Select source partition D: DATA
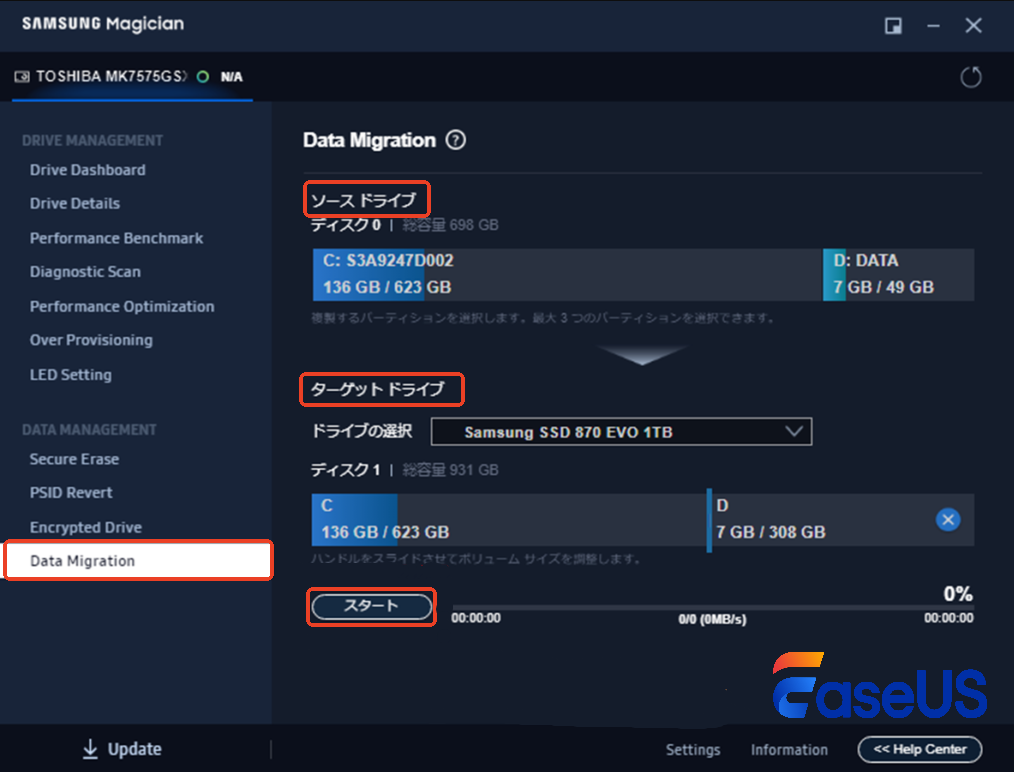 tap(897, 275)
